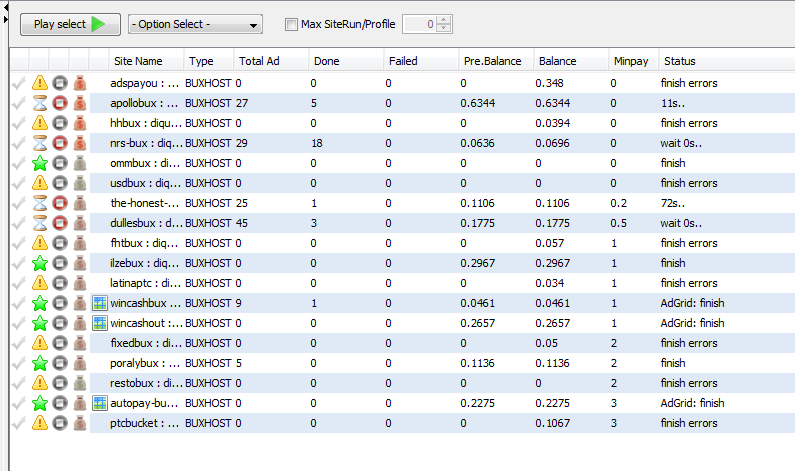This screenshot has height=471, width=795.
Task: Click the money bag icon on hhbux row
Action: tap(80, 123)
